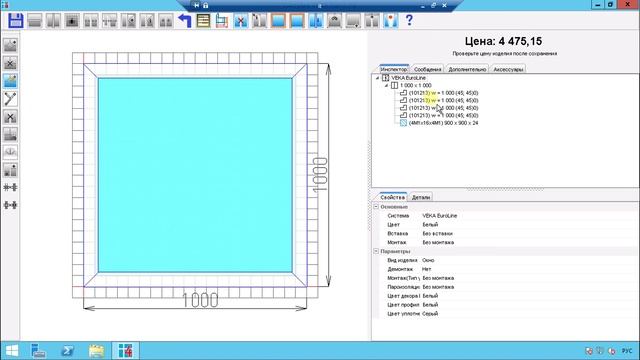Click the faint arch-shaped sidebar icon
The image size is (640, 360).
(10, 152)
